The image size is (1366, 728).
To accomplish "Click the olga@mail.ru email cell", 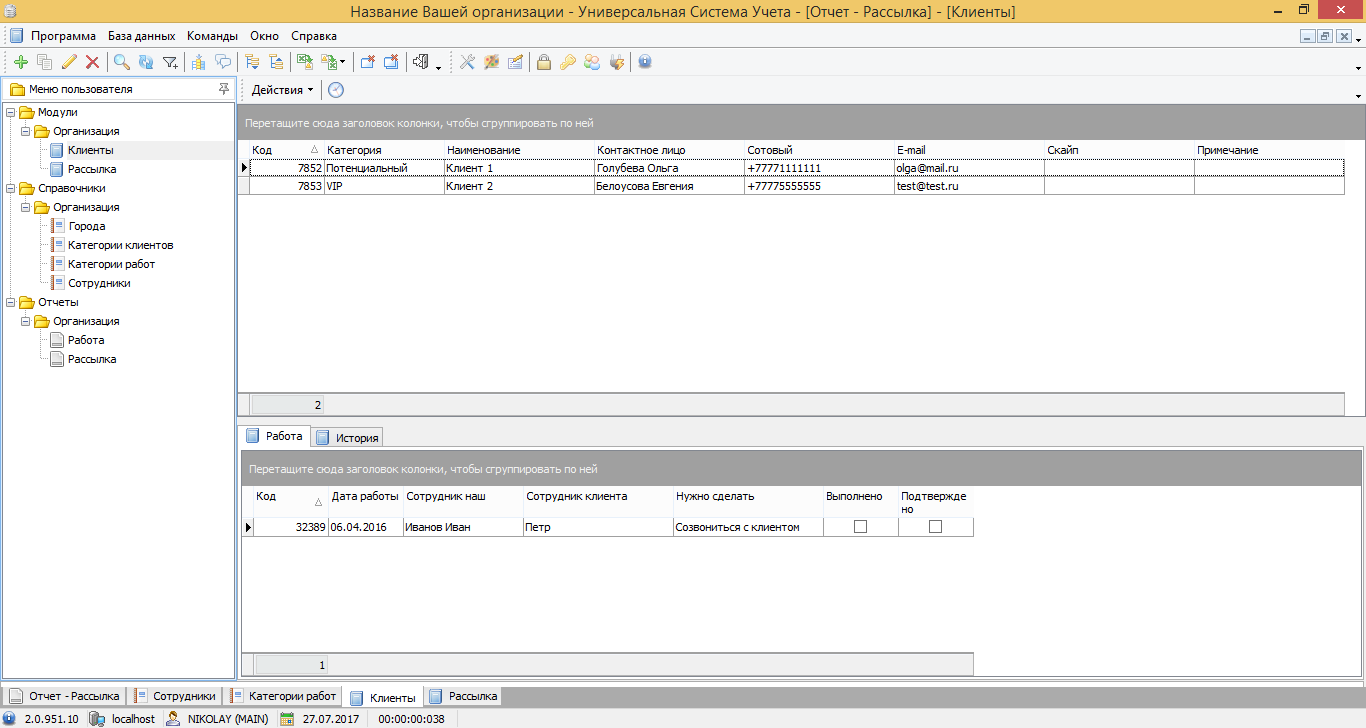I will [x=969, y=168].
